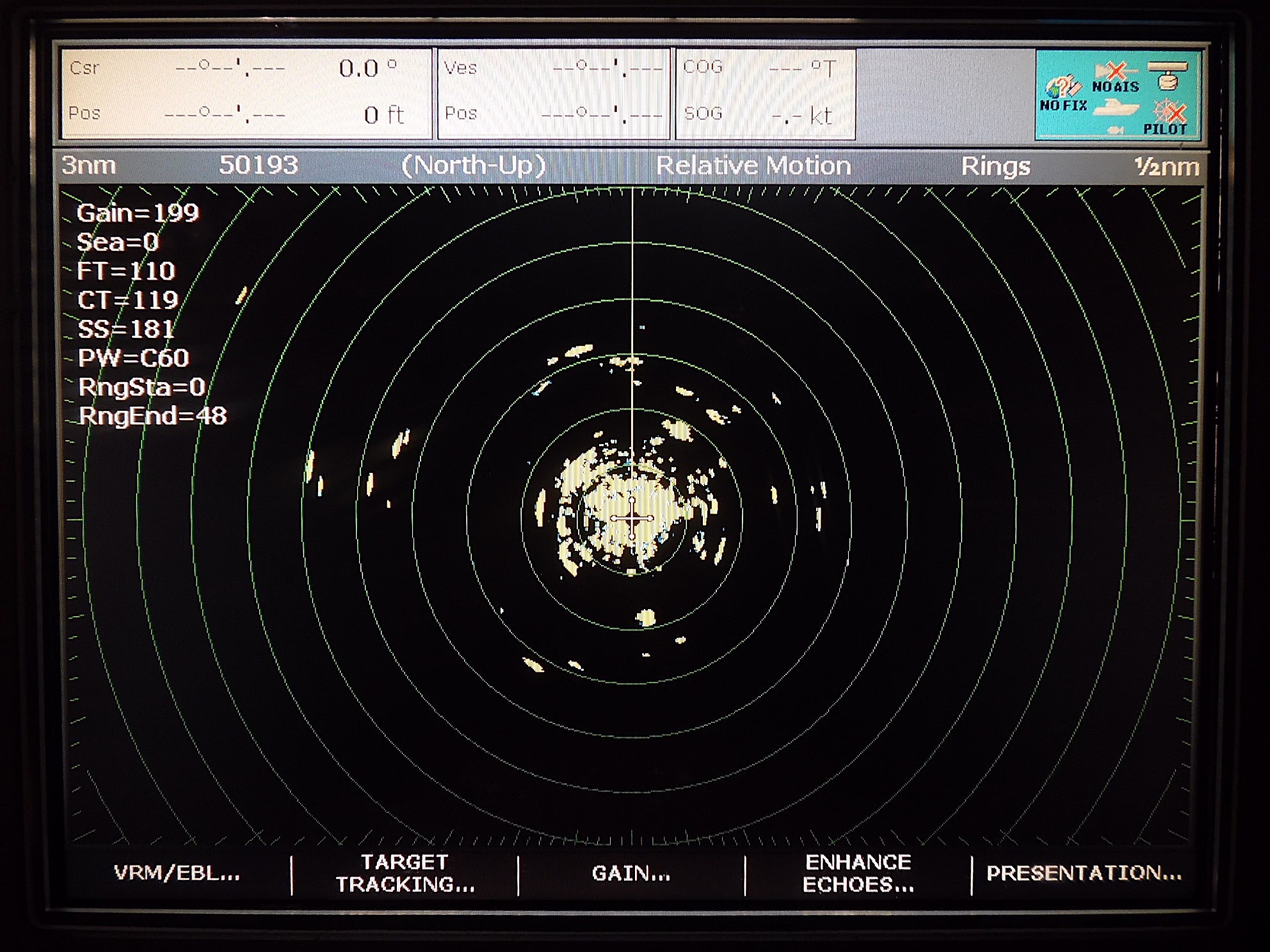The height and width of the screenshot is (952, 1270).
Task: Tap the NO FIX GPS status icon
Action: tap(1063, 94)
